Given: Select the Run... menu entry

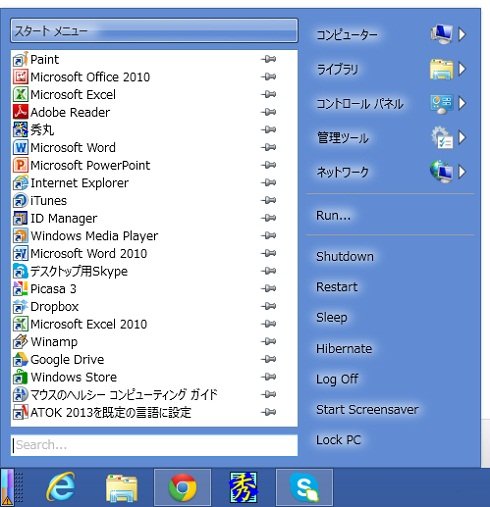Looking at the screenshot, I should [x=333, y=216].
